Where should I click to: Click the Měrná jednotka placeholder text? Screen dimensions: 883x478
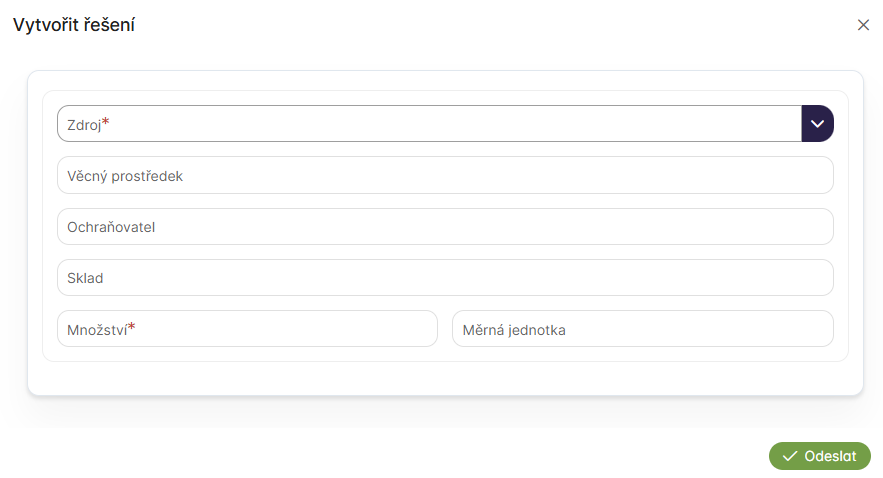click(514, 329)
